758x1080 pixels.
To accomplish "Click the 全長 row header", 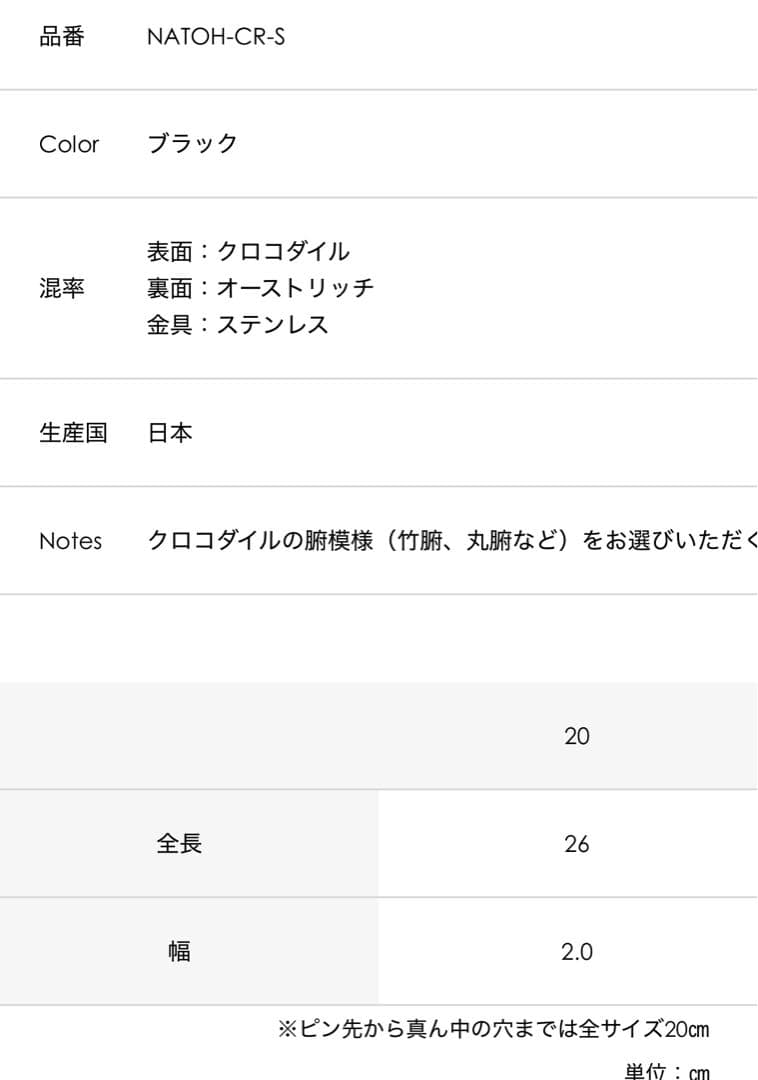I will point(179,844).
